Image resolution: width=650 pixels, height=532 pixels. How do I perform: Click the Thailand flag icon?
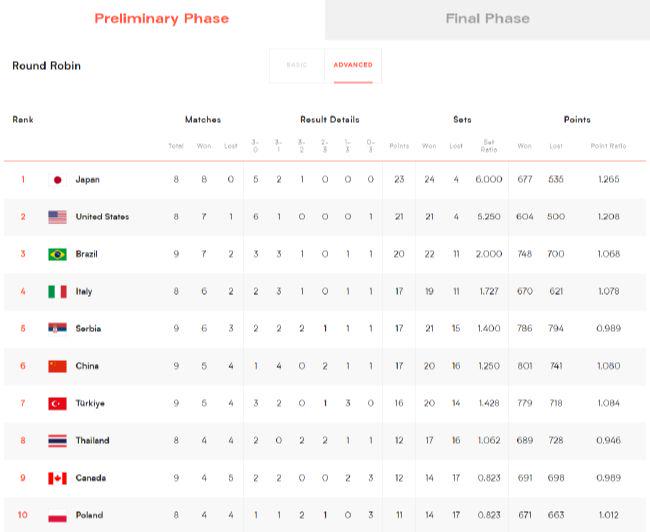click(x=57, y=441)
